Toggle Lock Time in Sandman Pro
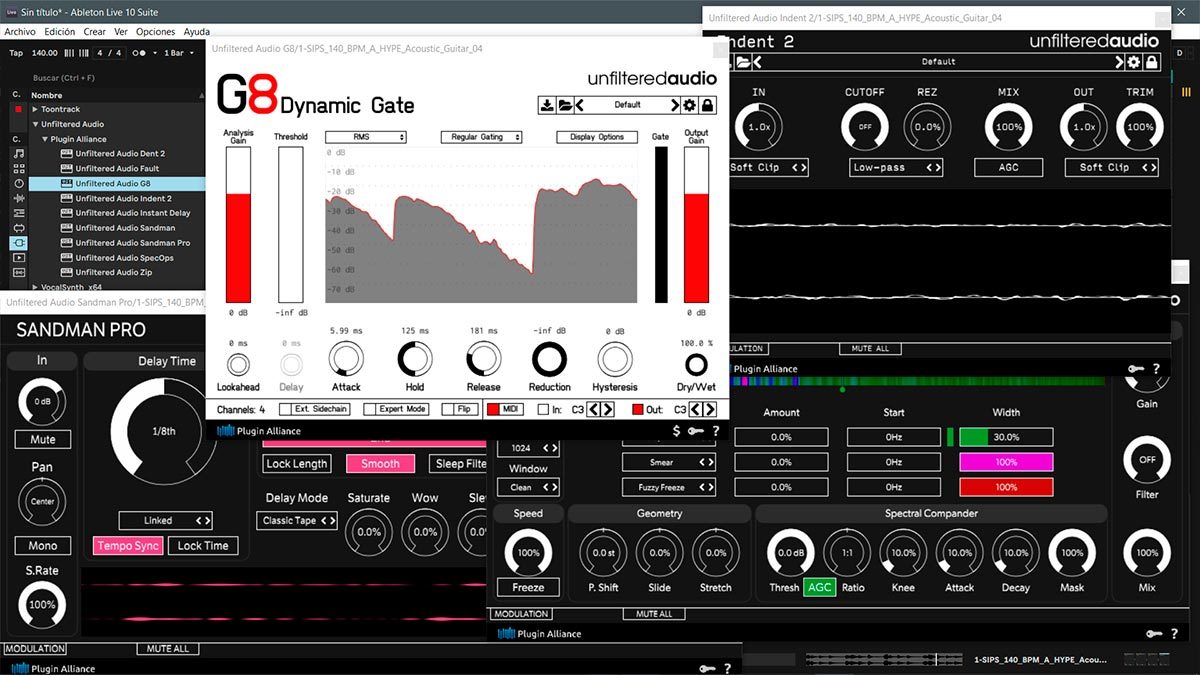Screen dimensions: 1200x675 pyautogui.click(x=203, y=546)
